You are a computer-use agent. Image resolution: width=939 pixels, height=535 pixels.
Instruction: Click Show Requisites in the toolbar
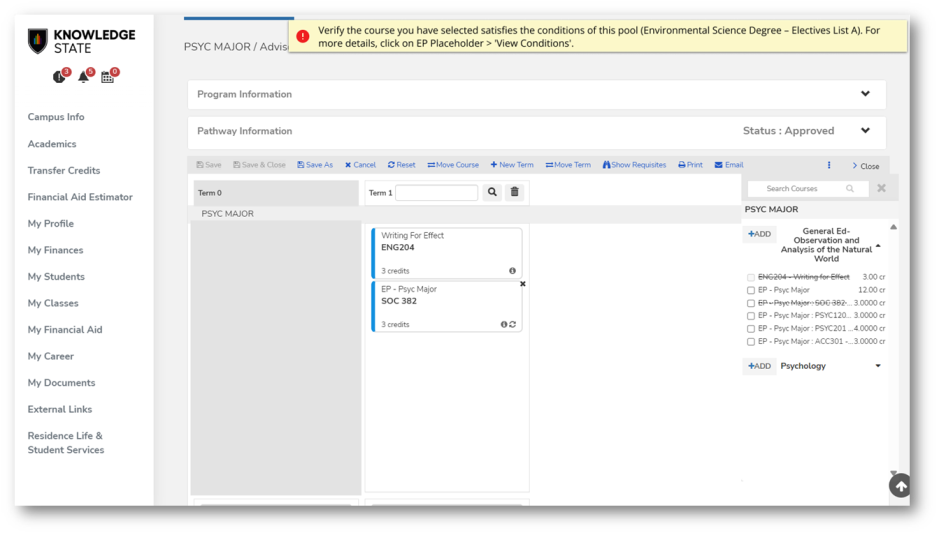(634, 165)
